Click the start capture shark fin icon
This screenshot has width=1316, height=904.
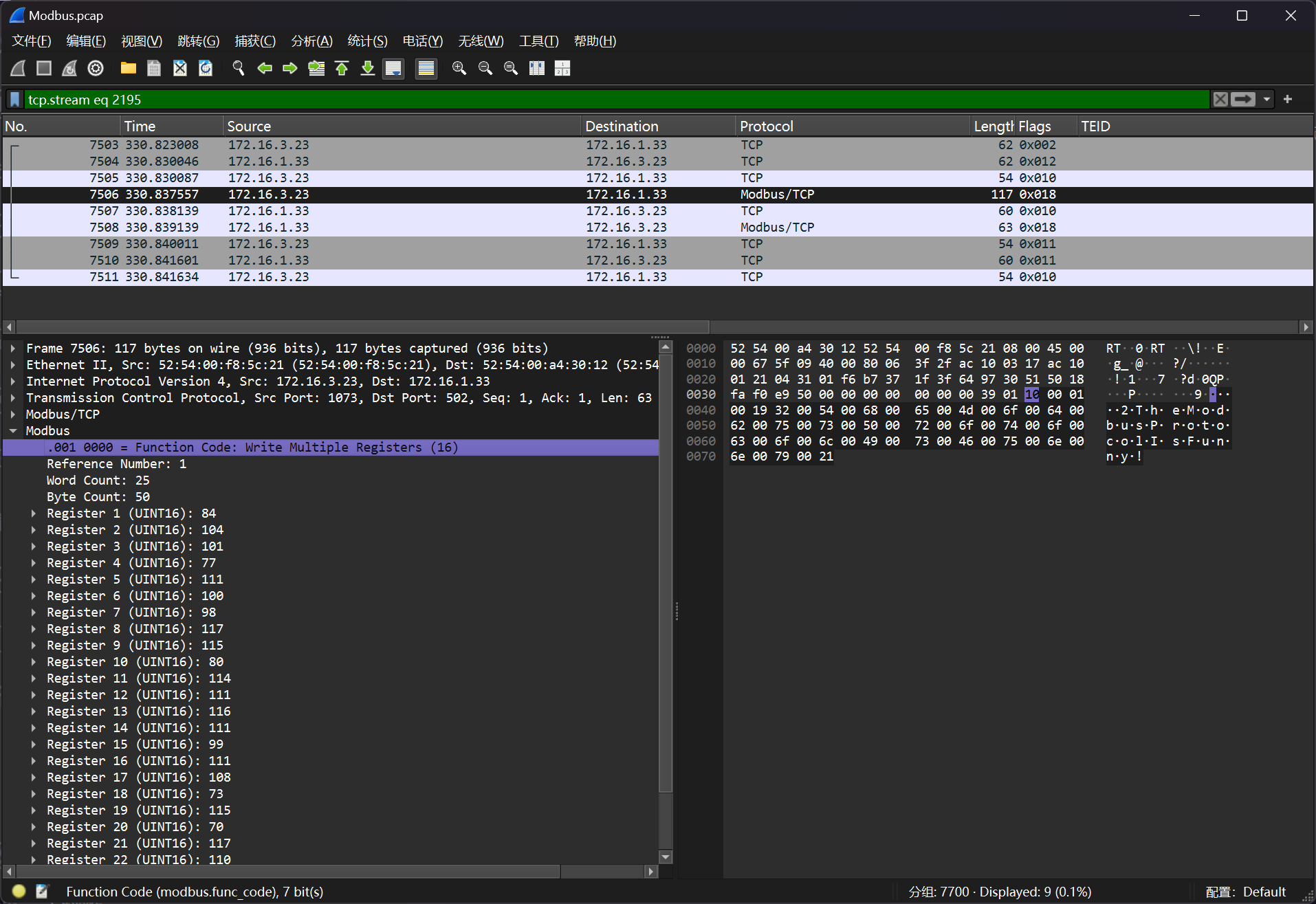(x=18, y=68)
